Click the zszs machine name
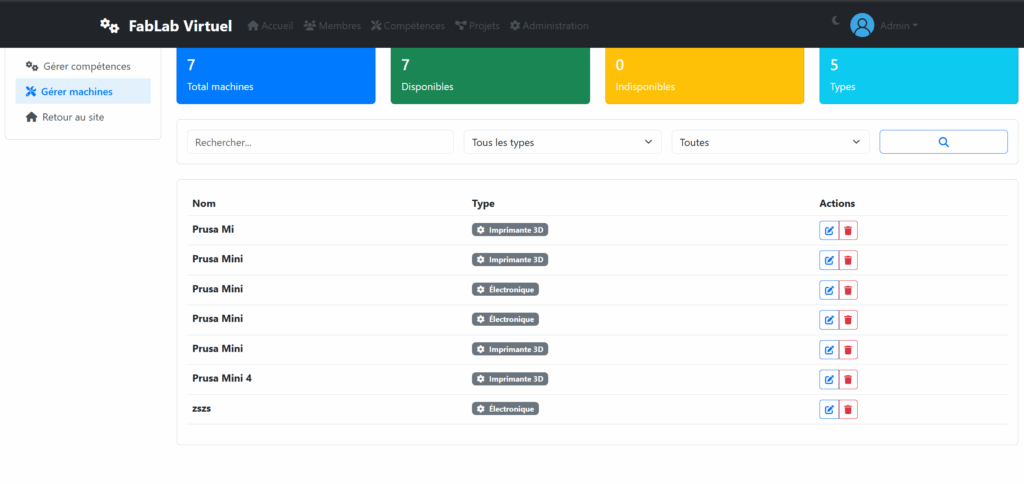This screenshot has height=484, width=1024. pyautogui.click(x=202, y=408)
